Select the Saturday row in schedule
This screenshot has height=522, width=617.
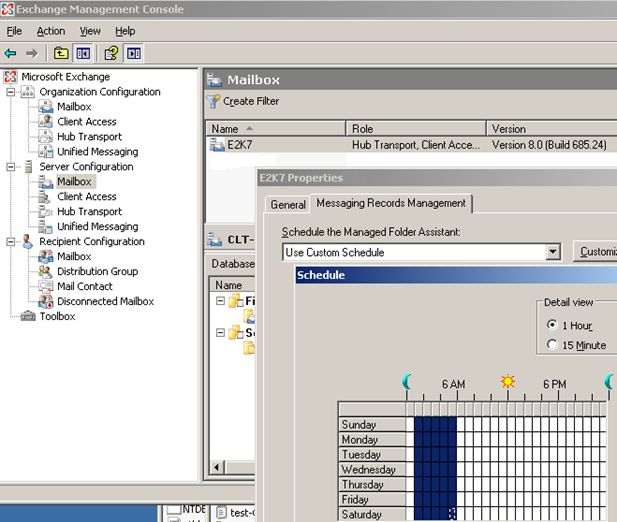coord(372,514)
